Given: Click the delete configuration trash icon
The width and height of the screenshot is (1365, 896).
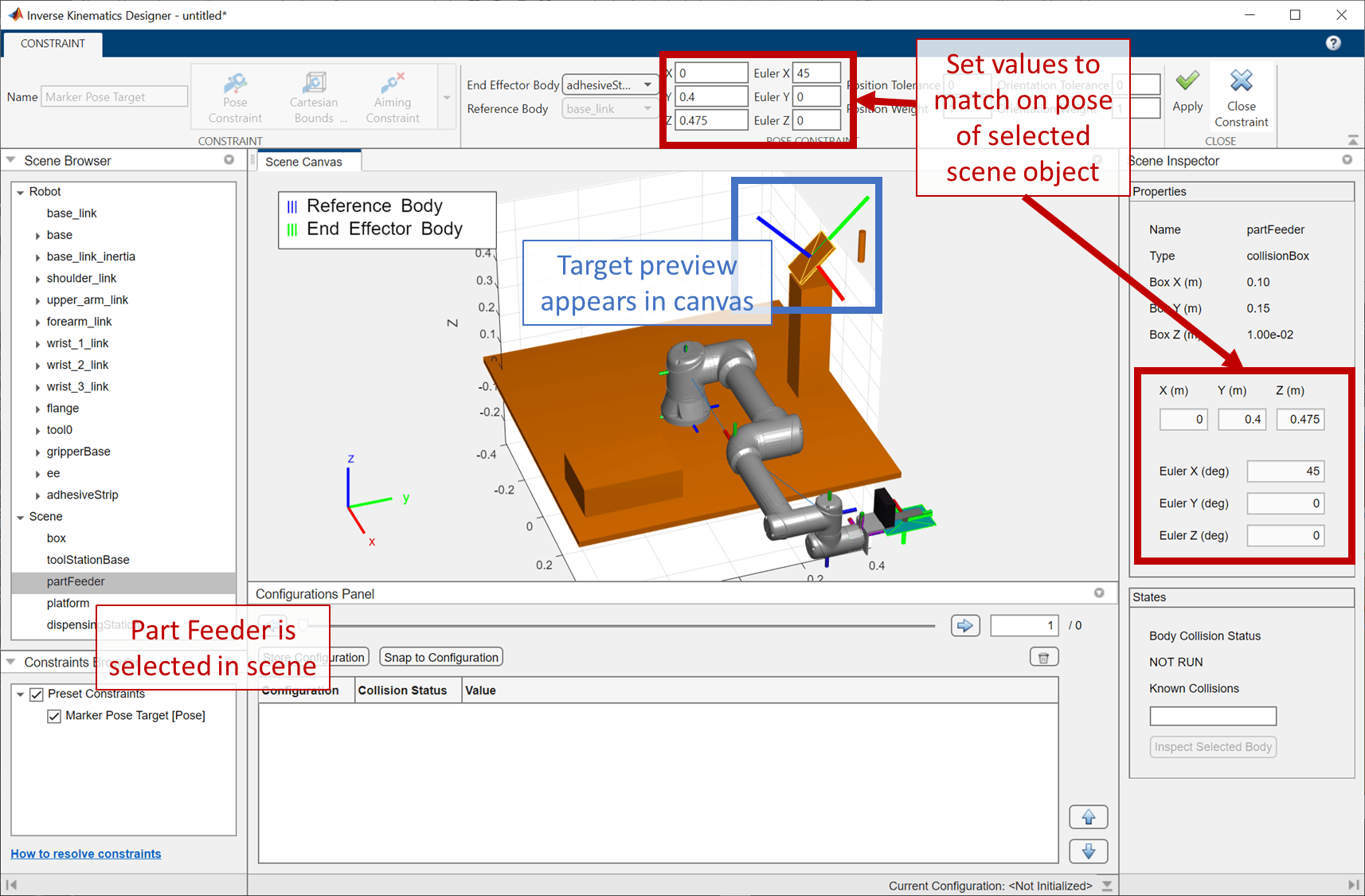Looking at the screenshot, I should [x=1043, y=658].
